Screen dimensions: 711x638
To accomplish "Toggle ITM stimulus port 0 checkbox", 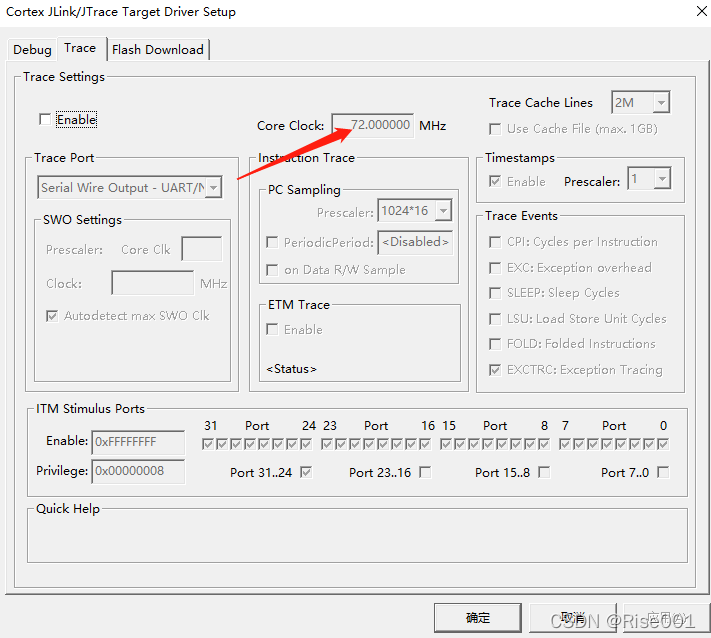I will (663, 444).
